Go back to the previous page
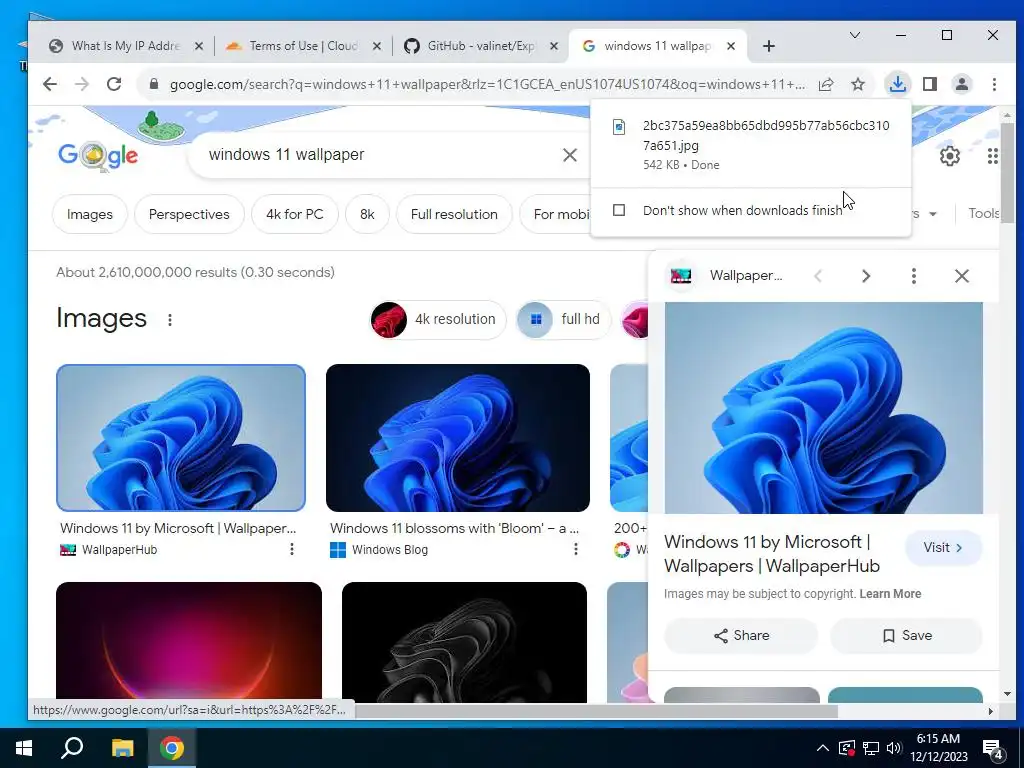 pyautogui.click(x=50, y=84)
